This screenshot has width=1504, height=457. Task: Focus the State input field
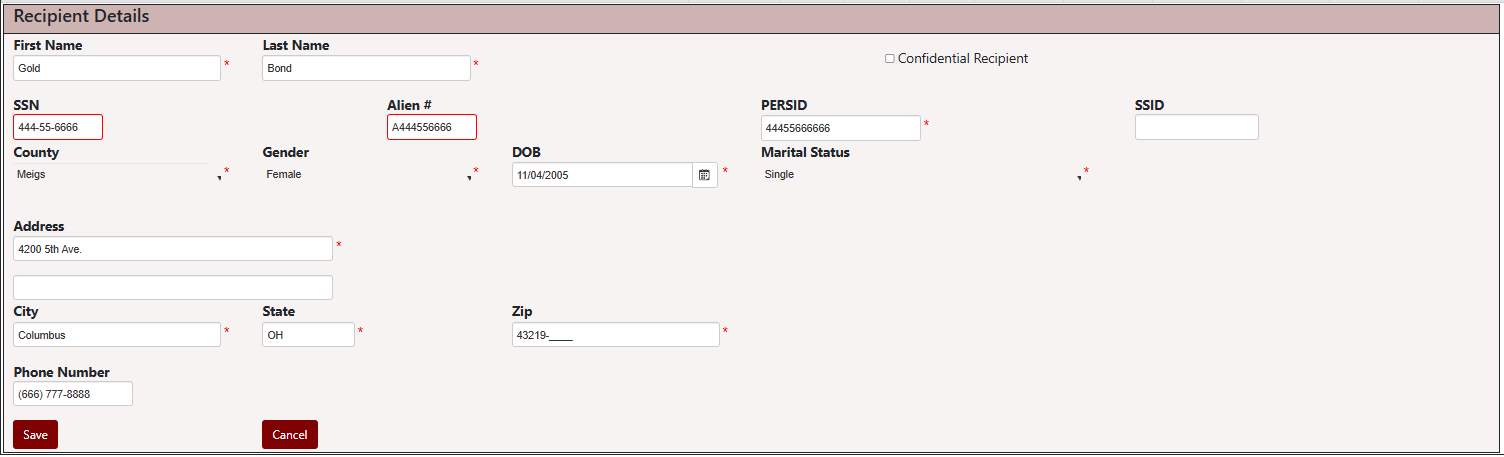pyautogui.click(x=308, y=335)
